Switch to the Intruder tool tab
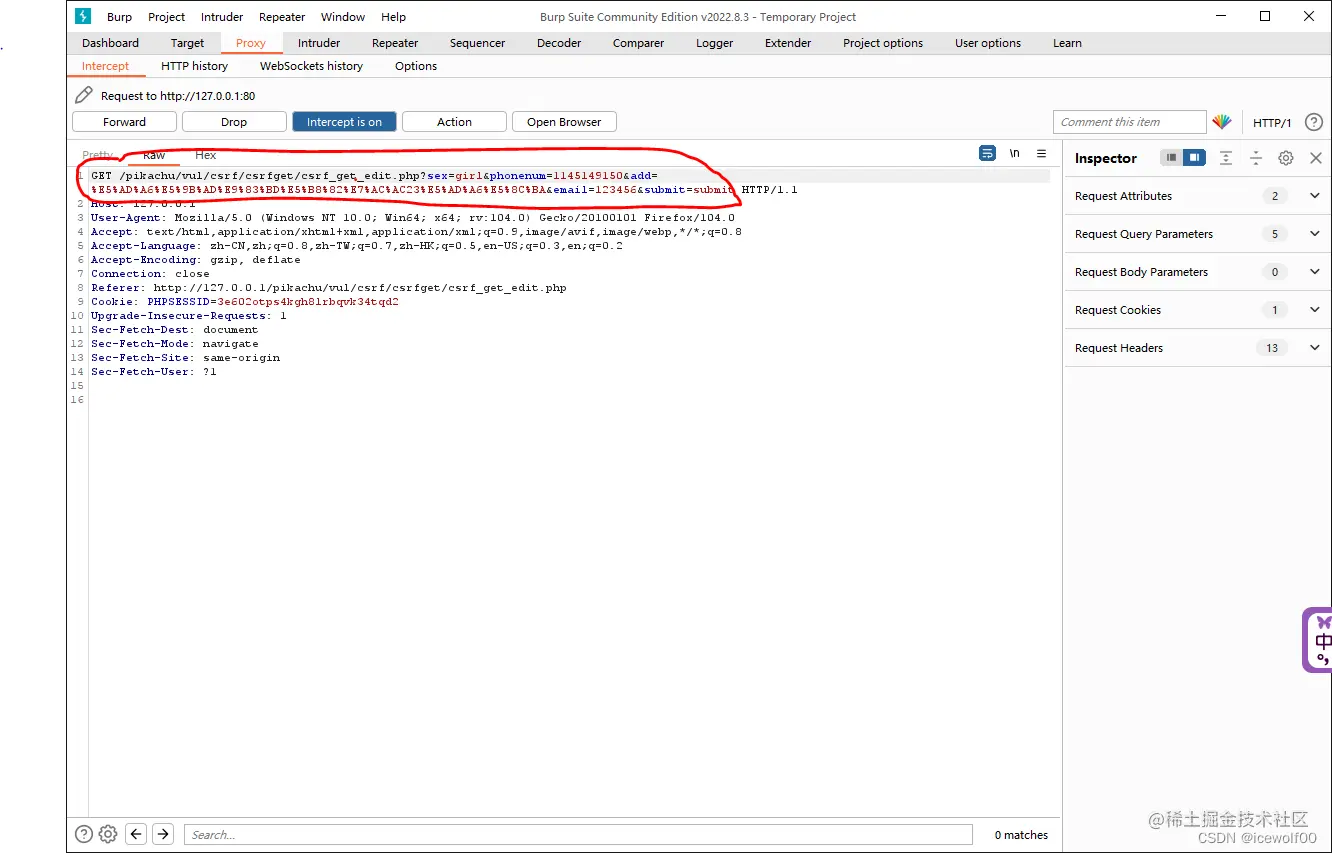The width and height of the screenshot is (1332, 853). click(319, 43)
